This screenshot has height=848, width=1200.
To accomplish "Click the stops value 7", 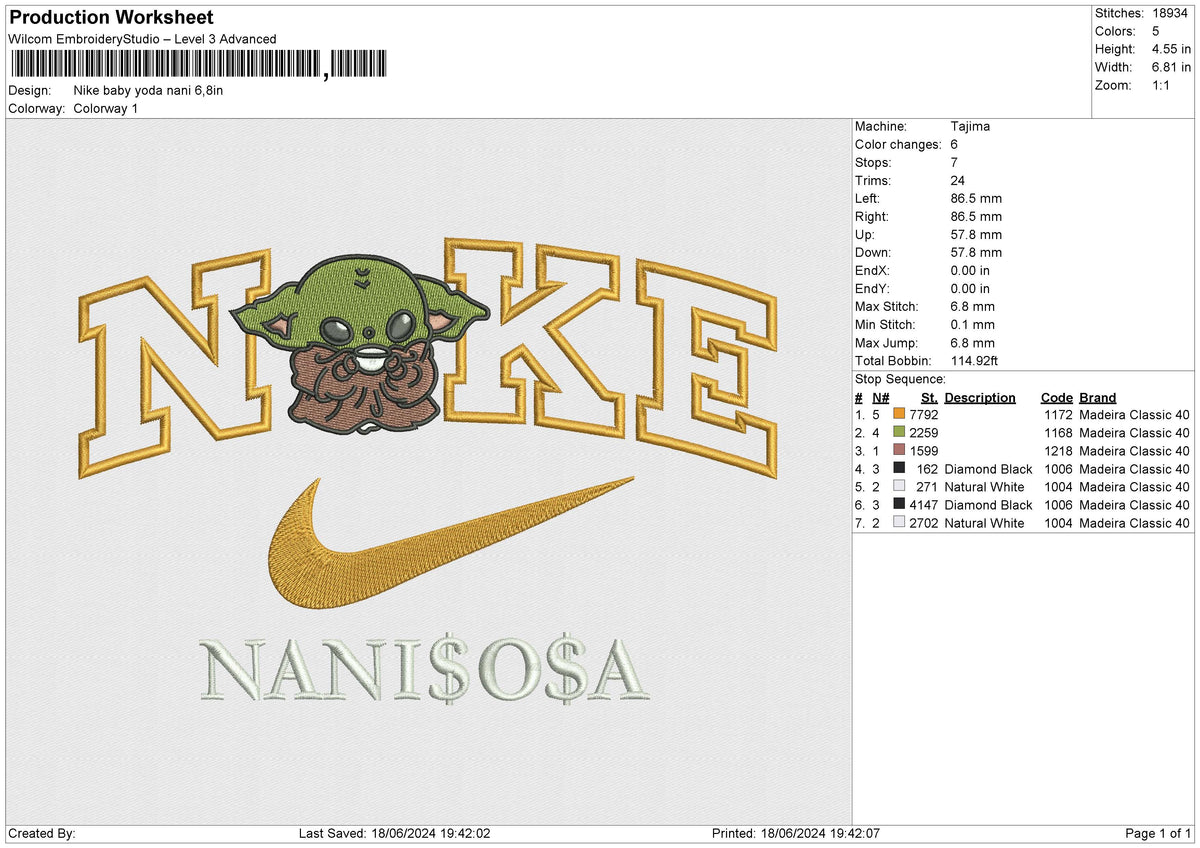I will [954, 163].
